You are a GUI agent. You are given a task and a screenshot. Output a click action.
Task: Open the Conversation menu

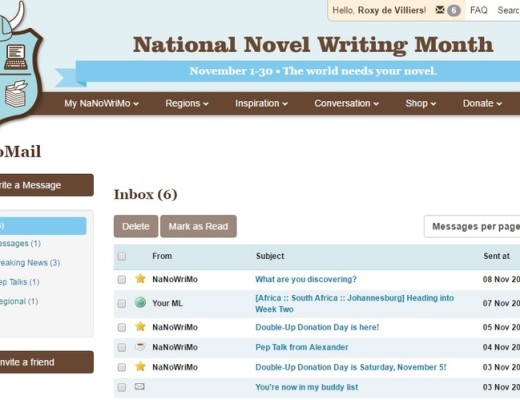[x=346, y=104]
